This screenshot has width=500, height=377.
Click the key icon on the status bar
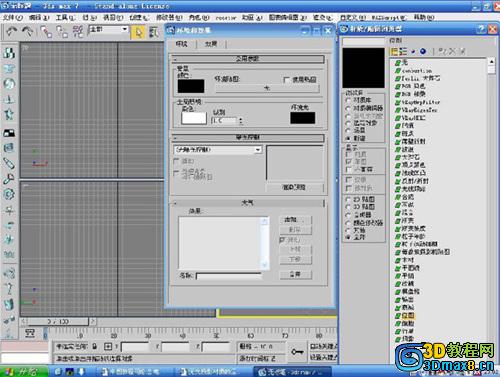(x=297, y=352)
